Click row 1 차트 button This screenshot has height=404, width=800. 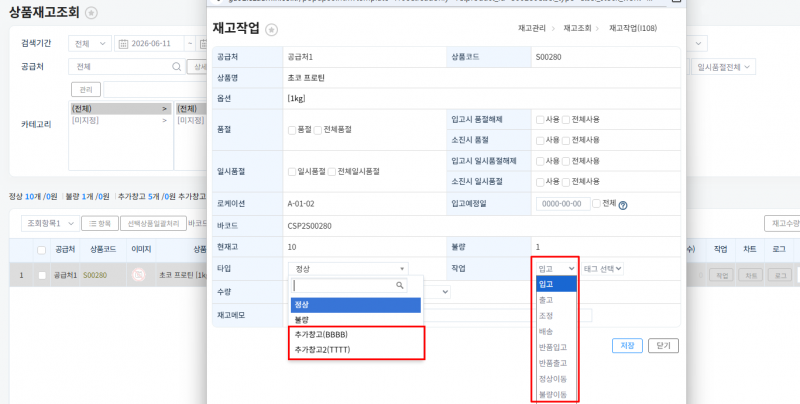[750, 275]
